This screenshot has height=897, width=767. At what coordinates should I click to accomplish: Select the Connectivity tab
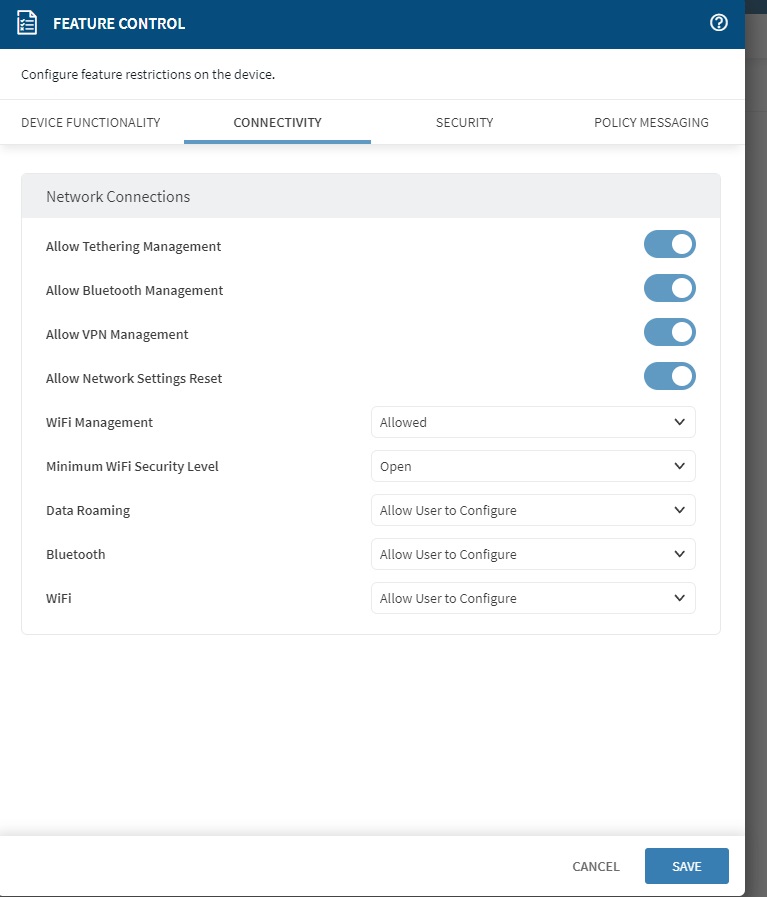[277, 123]
